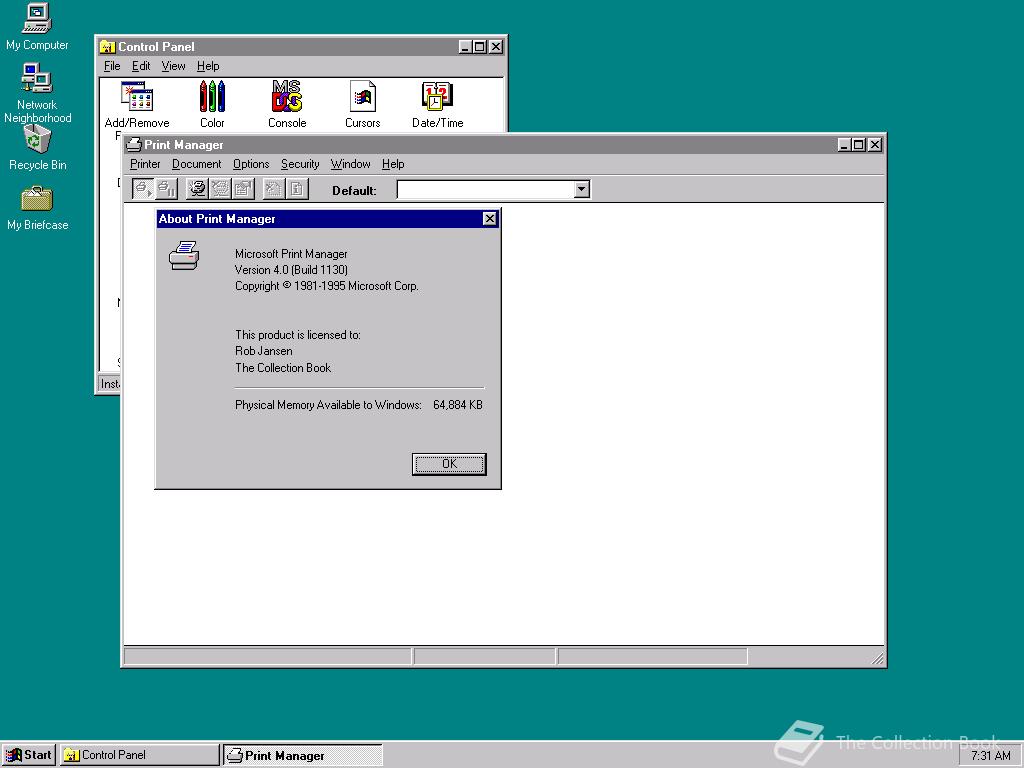Click the 'Rob Jansen' licensee name
Screen dimensions: 1024x768
coord(264,351)
